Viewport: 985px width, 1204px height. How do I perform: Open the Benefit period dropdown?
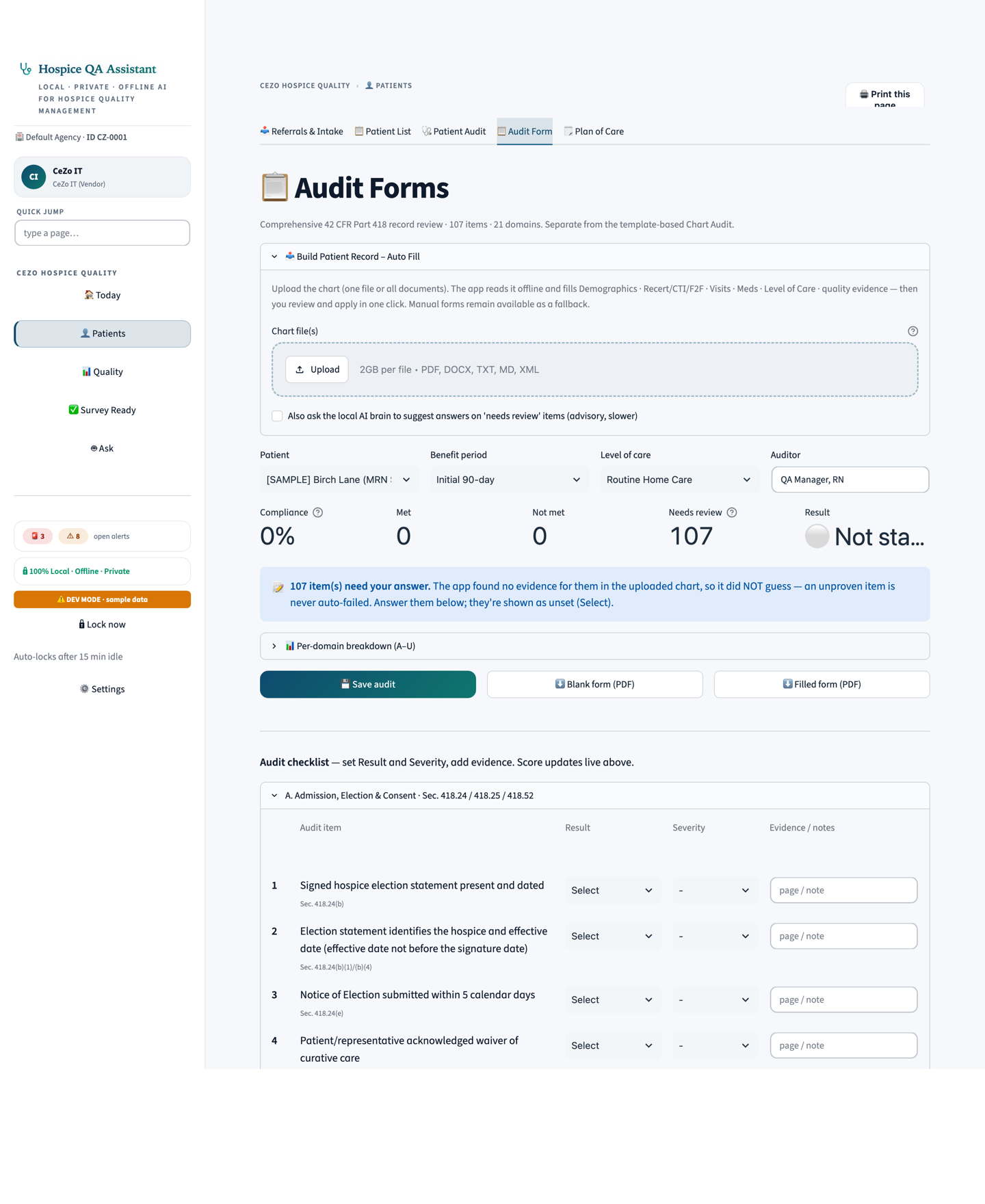click(509, 480)
